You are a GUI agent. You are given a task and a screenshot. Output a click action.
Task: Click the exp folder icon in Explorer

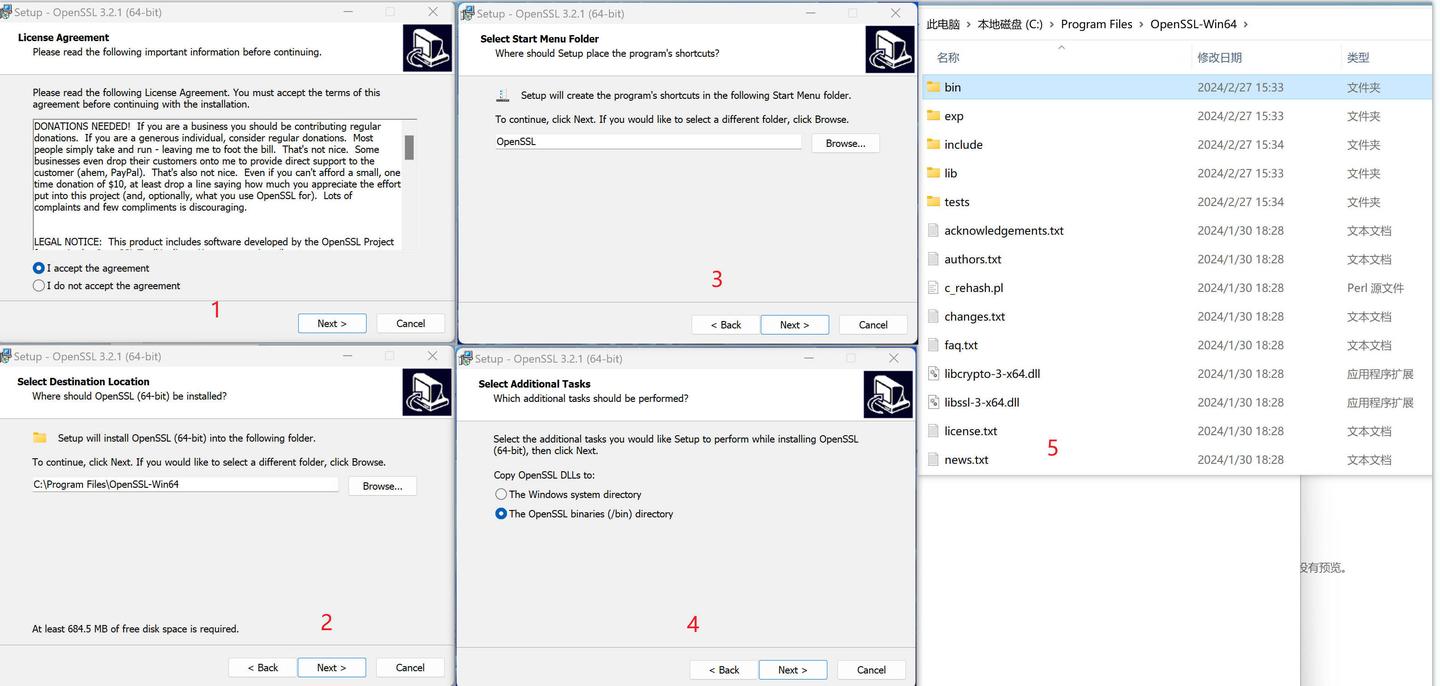(x=933, y=116)
